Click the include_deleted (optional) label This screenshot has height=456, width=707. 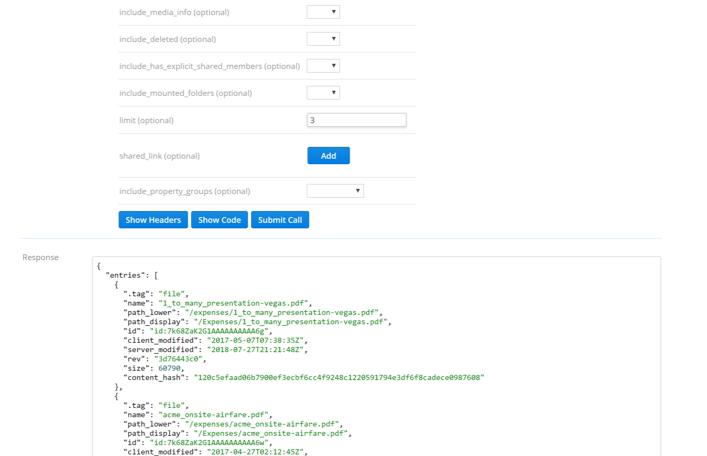coord(167,39)
